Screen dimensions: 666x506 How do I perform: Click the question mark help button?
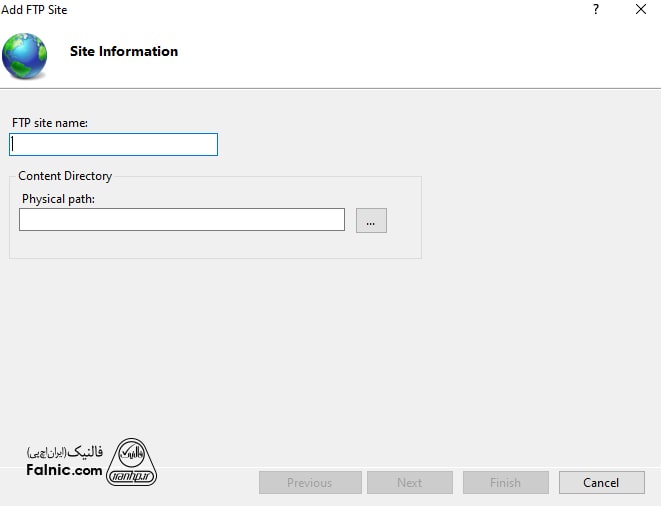(596, 10)
